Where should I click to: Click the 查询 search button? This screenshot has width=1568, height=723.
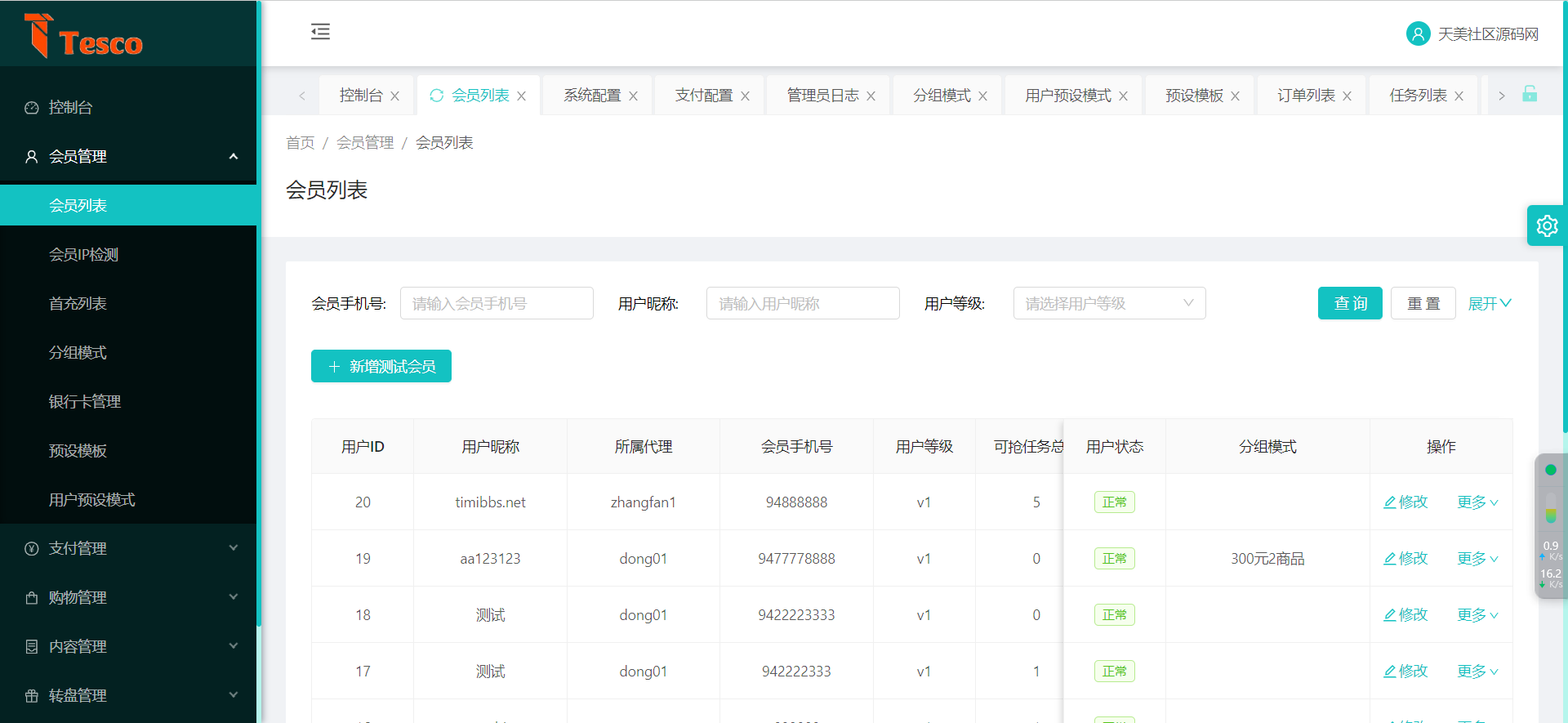[x=1349, y=303]
